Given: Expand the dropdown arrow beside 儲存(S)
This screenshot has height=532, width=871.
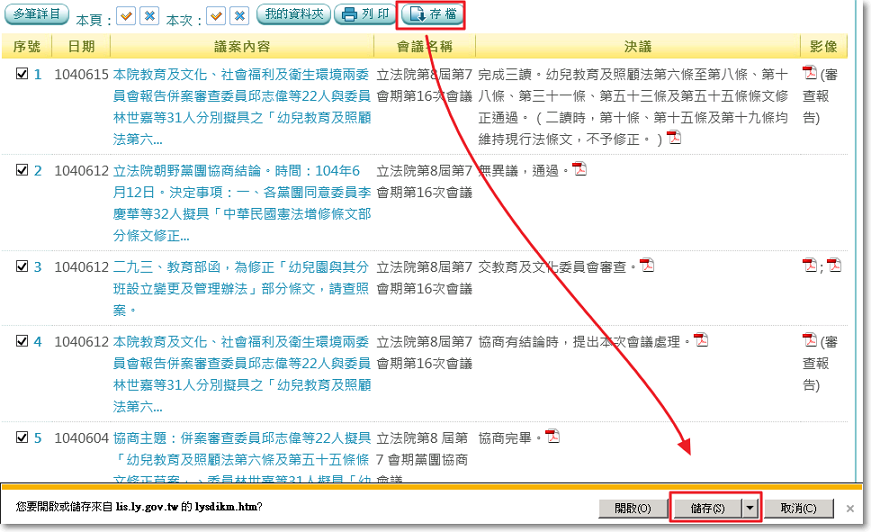Looking at the screenshot, I should (x=750, y=508).
